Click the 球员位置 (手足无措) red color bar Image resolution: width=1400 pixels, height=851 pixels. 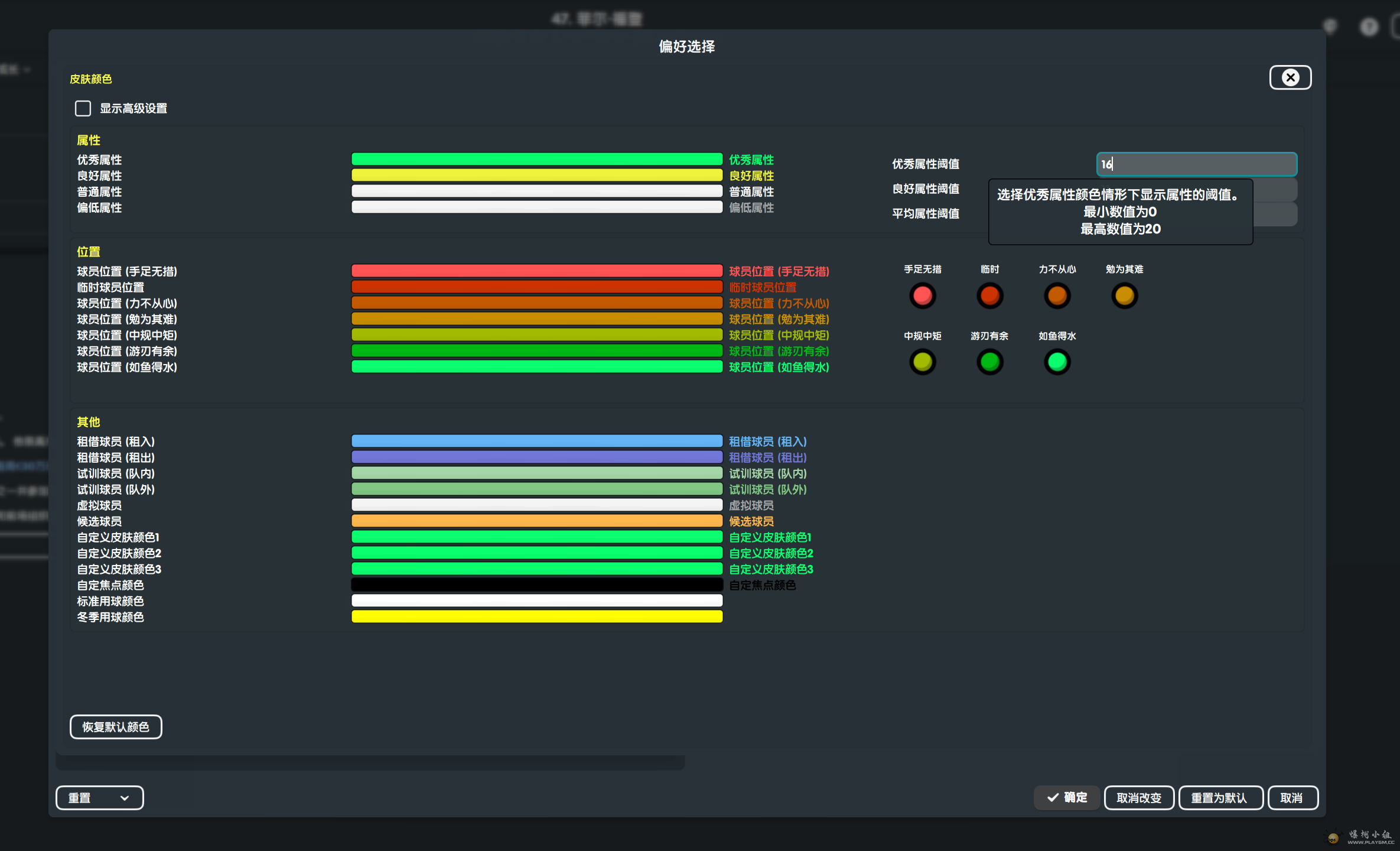click(537, 271)
